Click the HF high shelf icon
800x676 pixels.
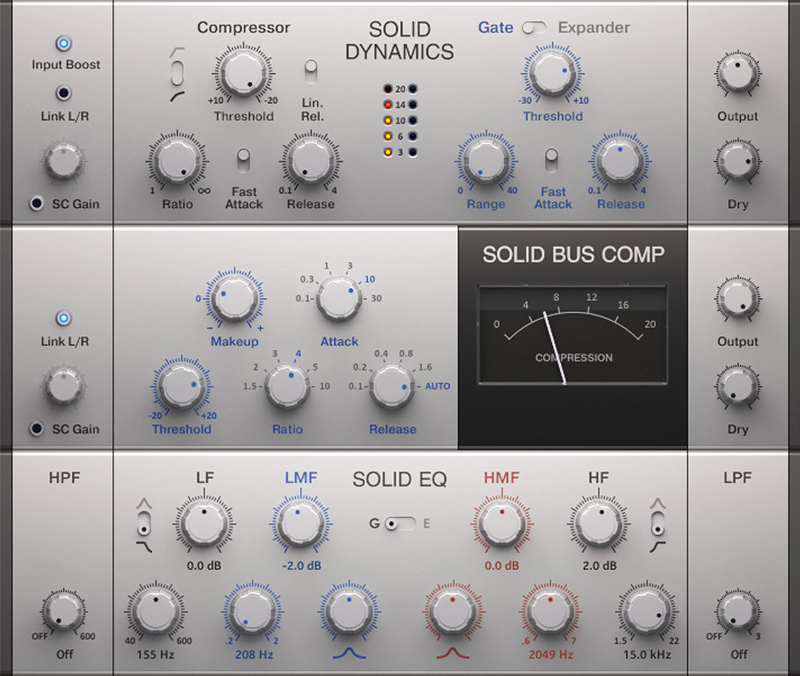pos(658,547)
